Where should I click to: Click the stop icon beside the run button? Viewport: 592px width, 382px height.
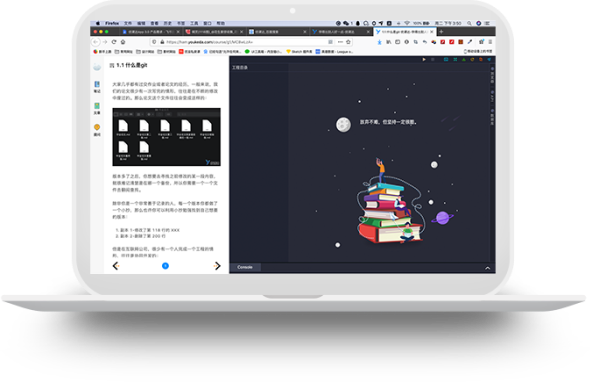(433, 60)
